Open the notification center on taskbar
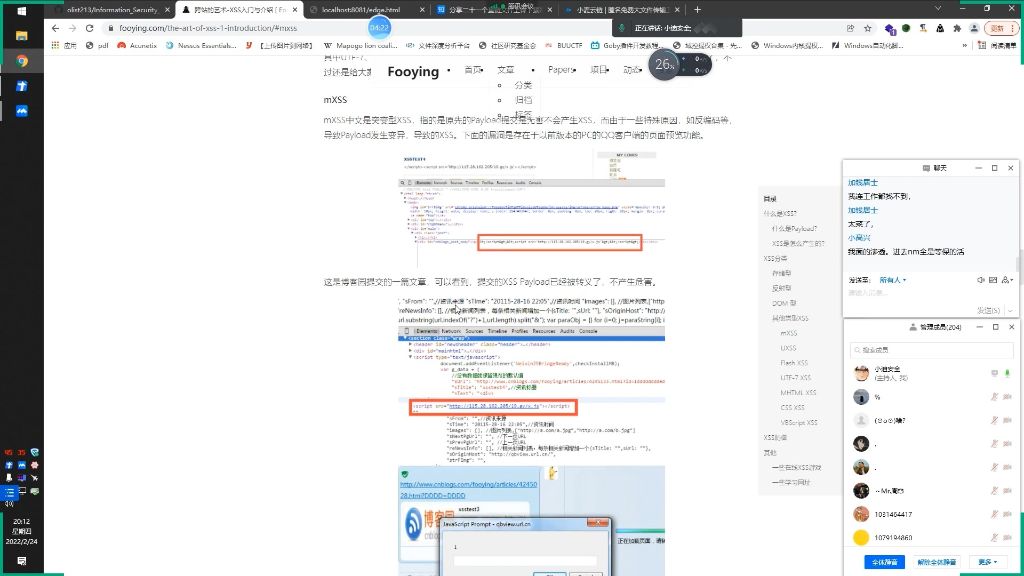Screen dimensions: 1024x576 point(22,561)
